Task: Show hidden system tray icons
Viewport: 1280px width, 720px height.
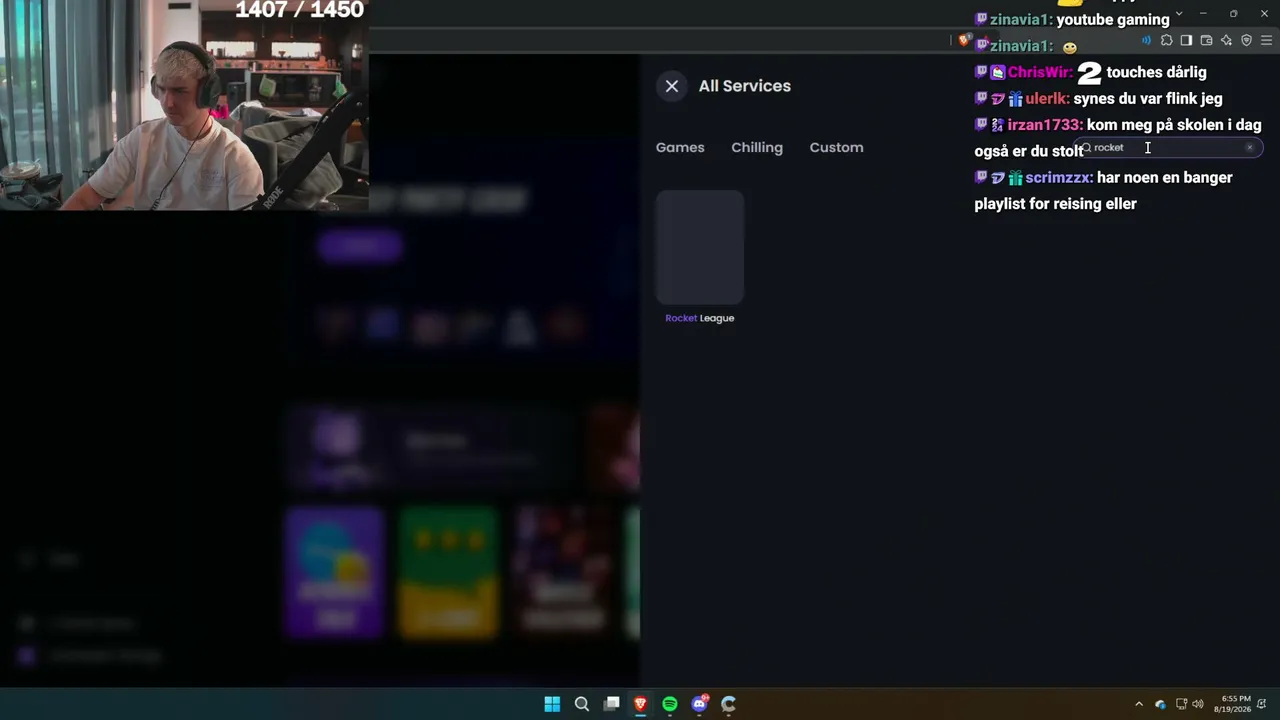Action: 1138,704
